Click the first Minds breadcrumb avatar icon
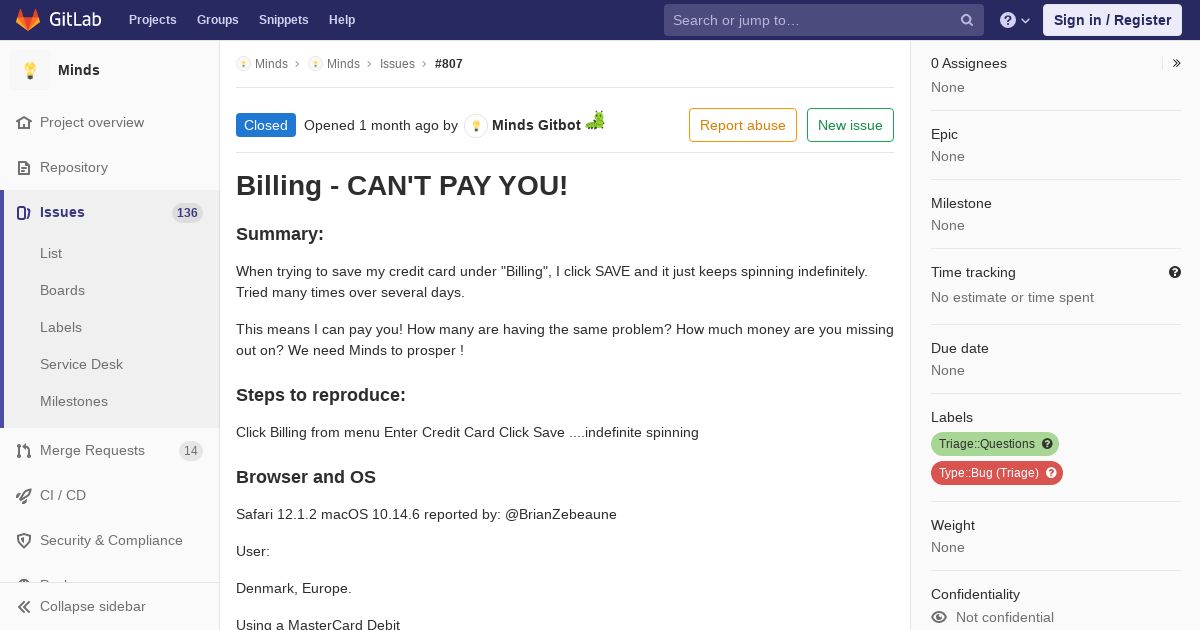The image size is (1200, 630). (243, 64)
